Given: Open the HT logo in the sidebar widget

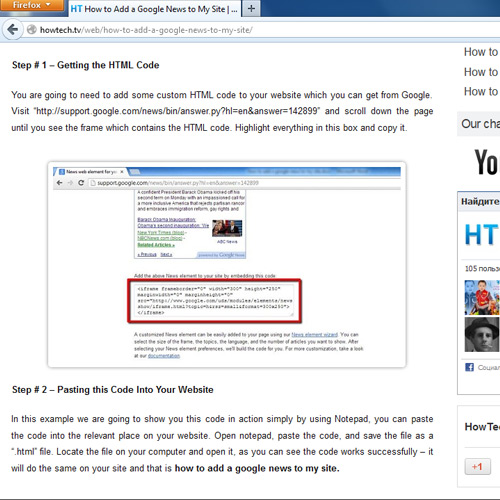Looking at the screenshot, I should click(x=482, y=235).
